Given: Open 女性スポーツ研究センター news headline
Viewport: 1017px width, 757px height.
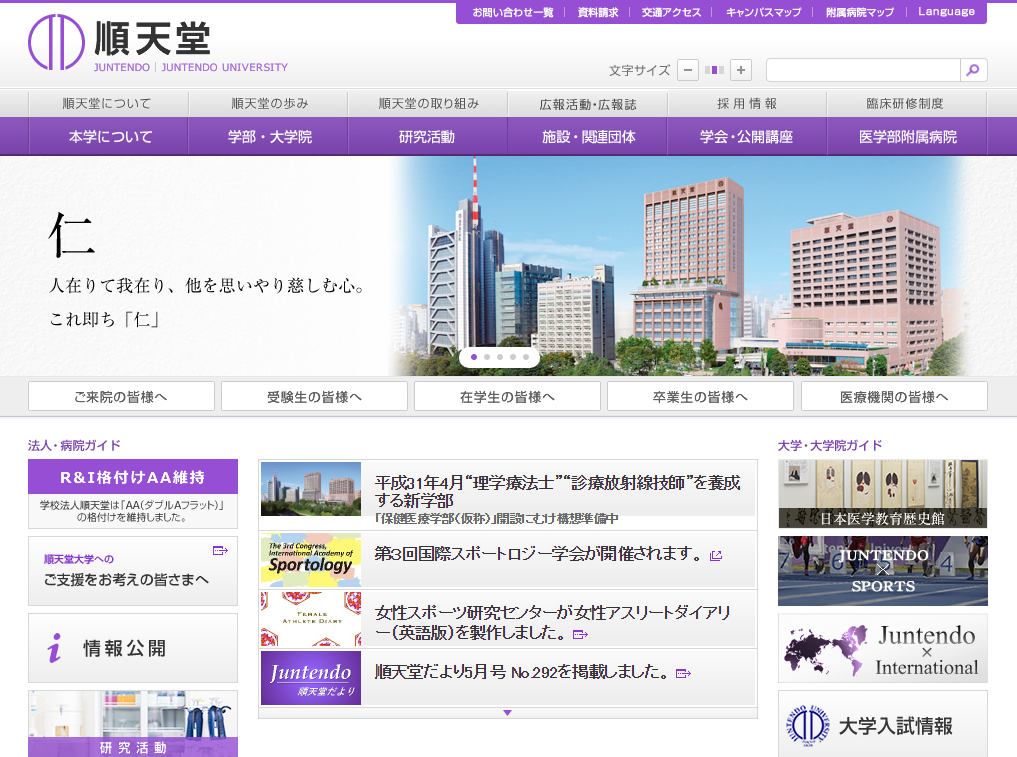Looking at the screenshot, I should 553,623.
